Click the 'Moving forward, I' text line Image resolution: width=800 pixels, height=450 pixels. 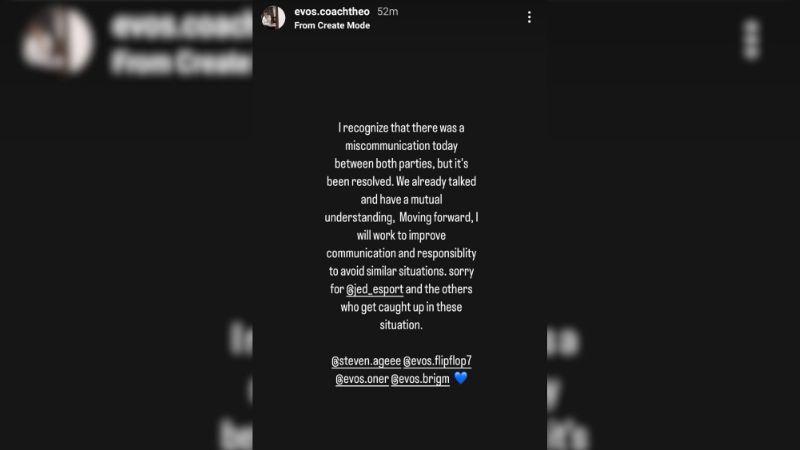click(439, 217)
